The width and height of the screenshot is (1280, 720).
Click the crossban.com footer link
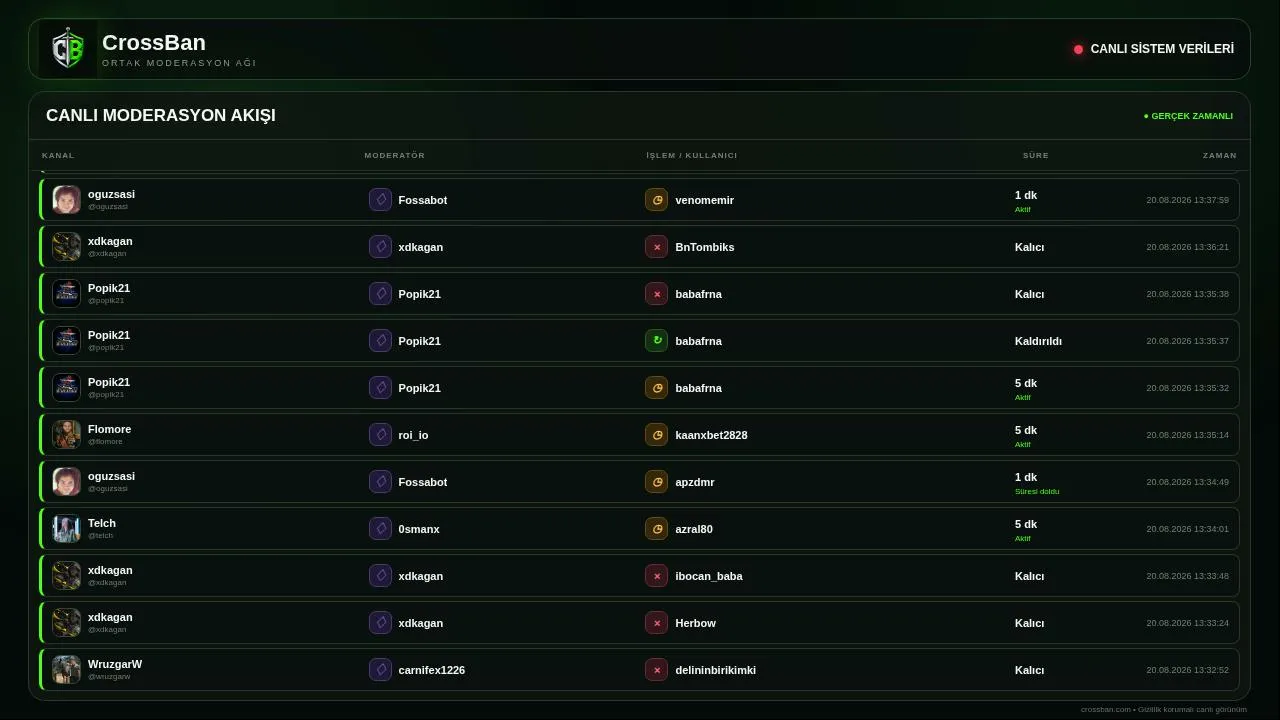pos(1105,710)
